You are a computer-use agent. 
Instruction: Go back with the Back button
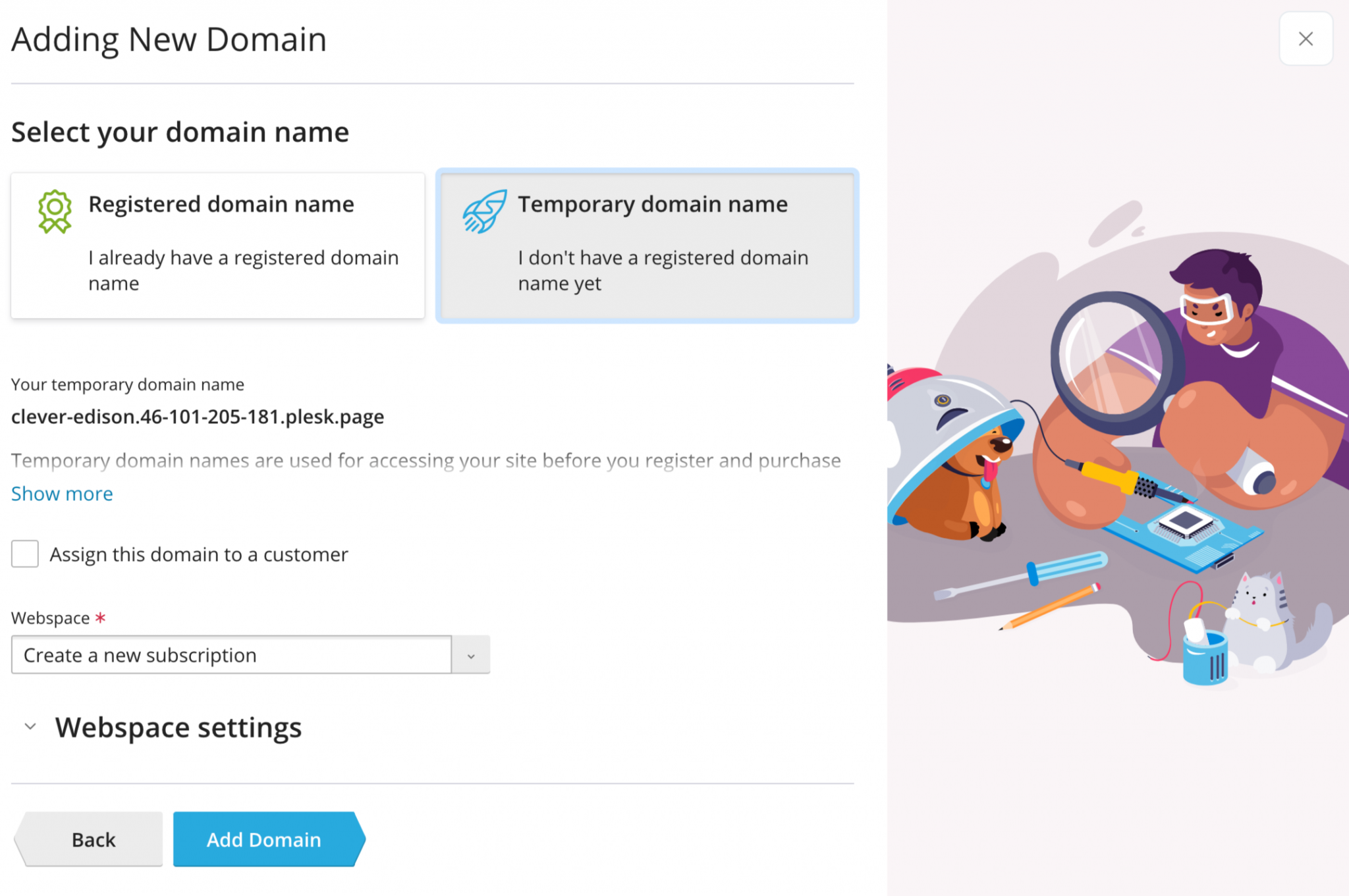point(93,839)
